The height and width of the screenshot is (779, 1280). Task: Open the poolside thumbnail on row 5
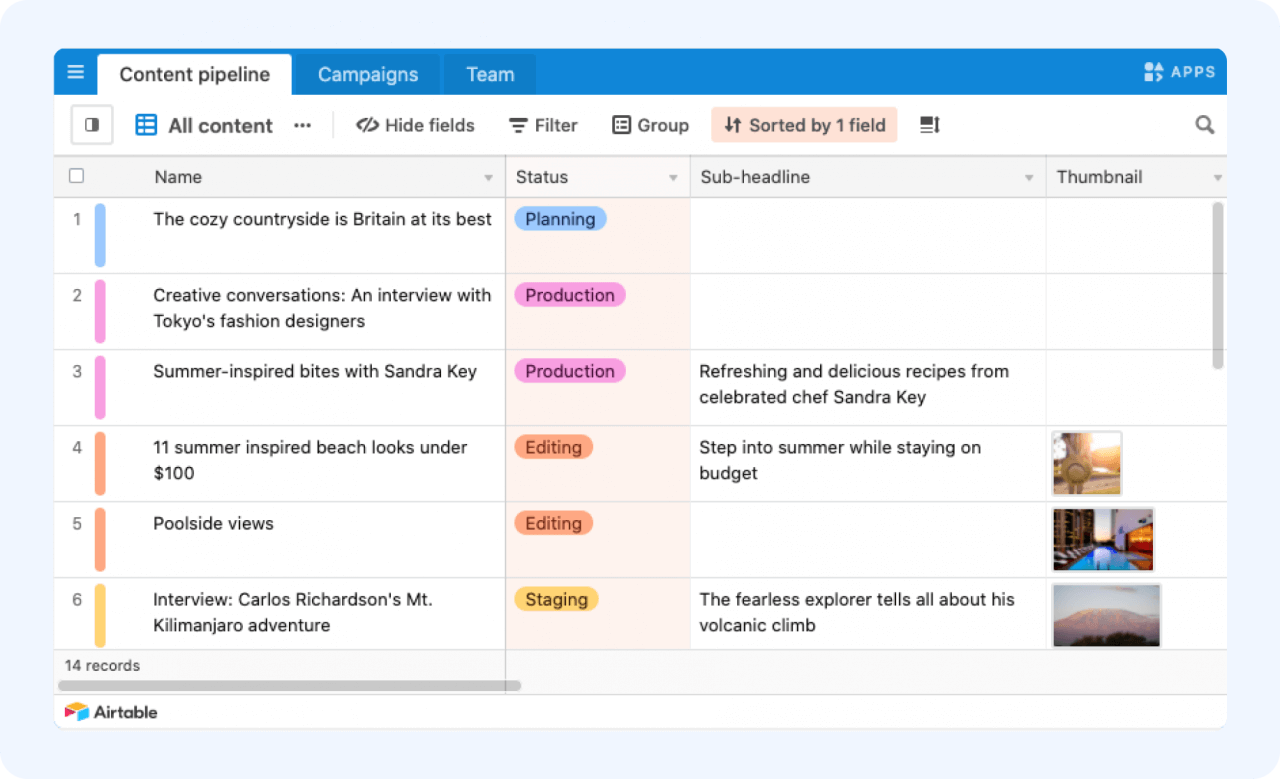pos(1102,539)
